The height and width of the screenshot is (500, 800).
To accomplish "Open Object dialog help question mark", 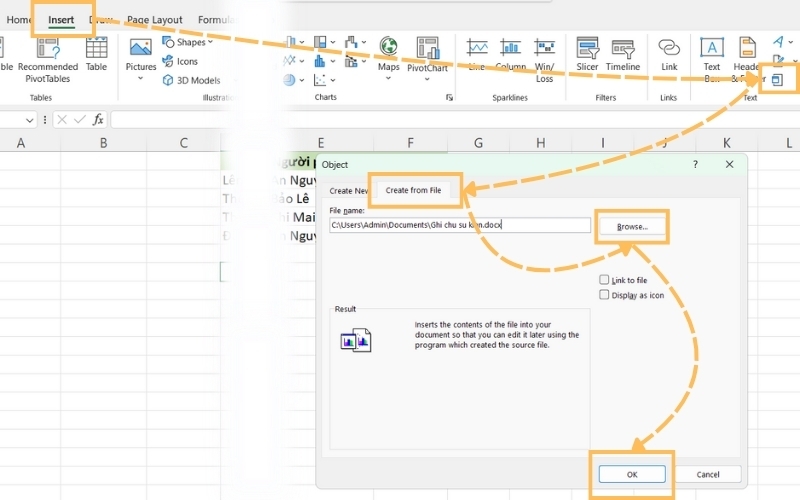I will point(695,164).
